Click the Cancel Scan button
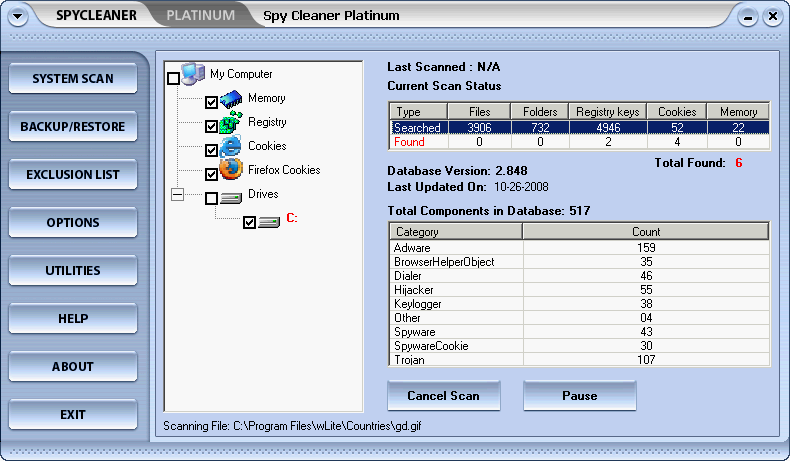The height and width of the screenshot is (461, 790). 443,396
